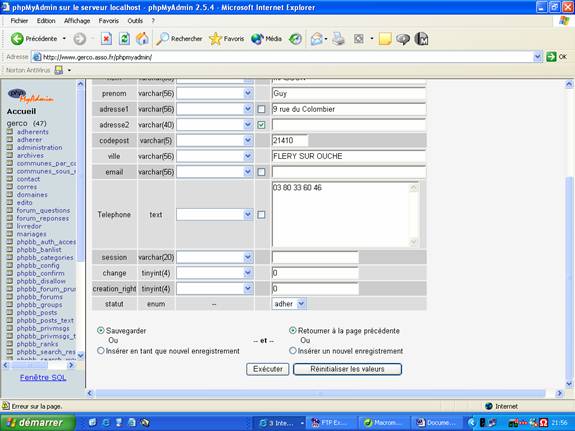Click the left panel horizontal scrollbar
The width and height of the screenshot is (575, 431).
pos(39,365)
